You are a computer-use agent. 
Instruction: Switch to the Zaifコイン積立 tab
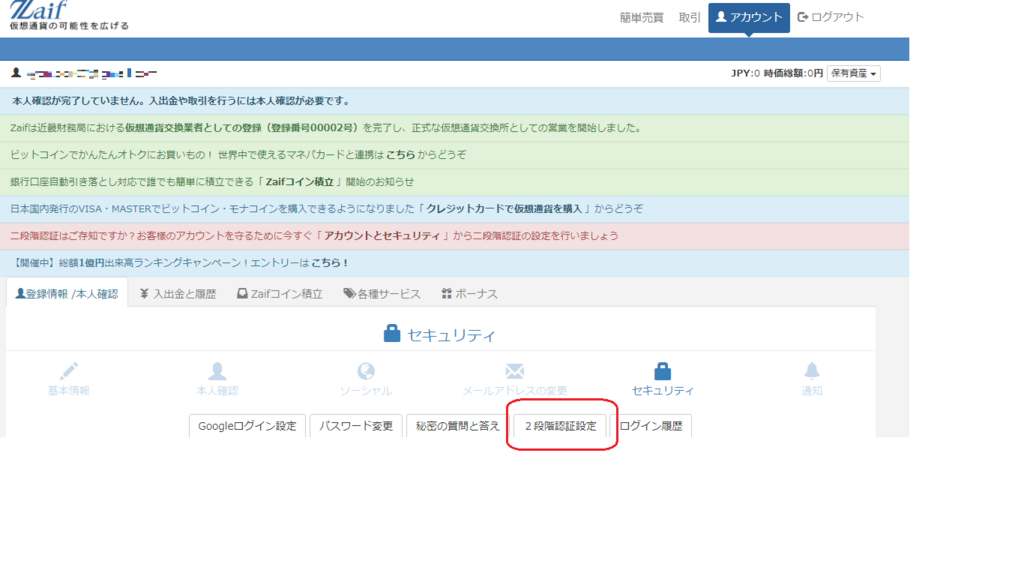(x=280, y=294)
